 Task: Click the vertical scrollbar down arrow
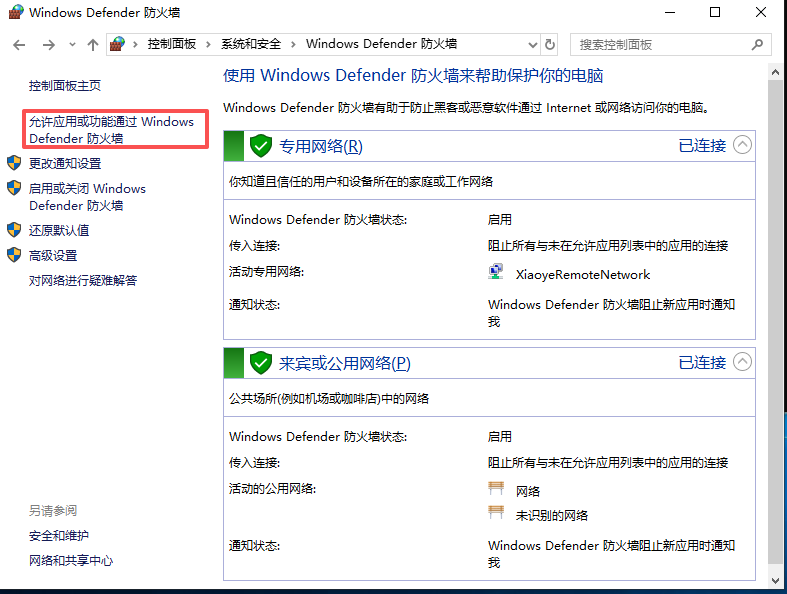pyautogui.click(x=776, y=579)
